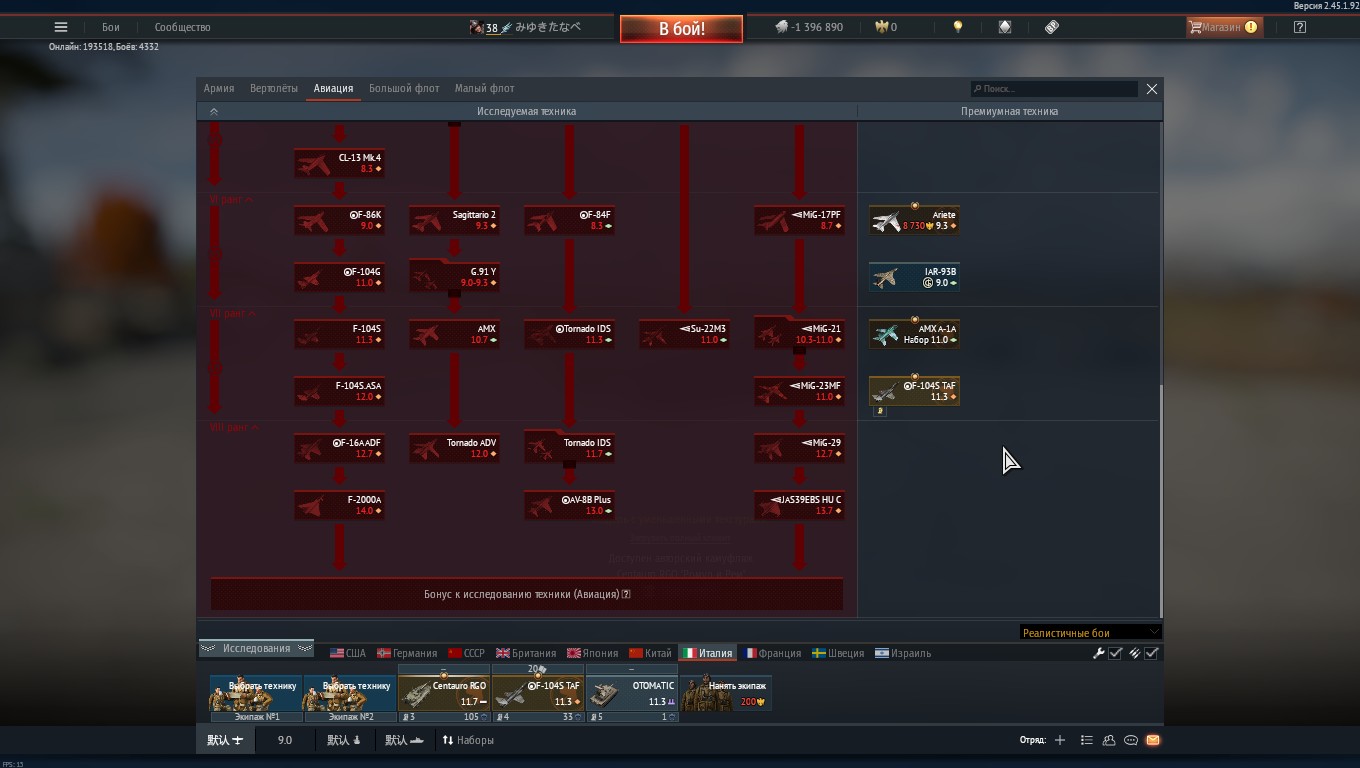Collapse the VI ранг section
Screen dimensions: 1360x768
click(x=231, y=200)
